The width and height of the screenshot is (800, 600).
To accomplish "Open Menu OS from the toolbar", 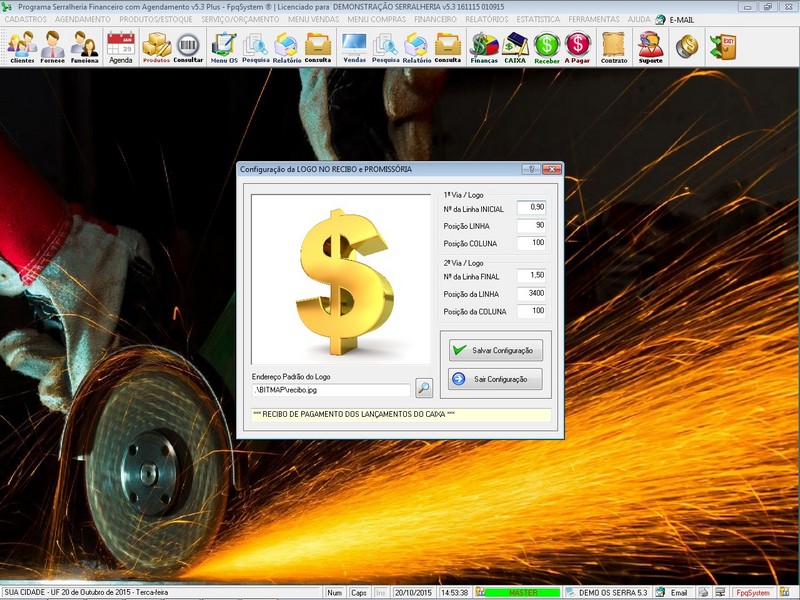I will tap(224, 47).
